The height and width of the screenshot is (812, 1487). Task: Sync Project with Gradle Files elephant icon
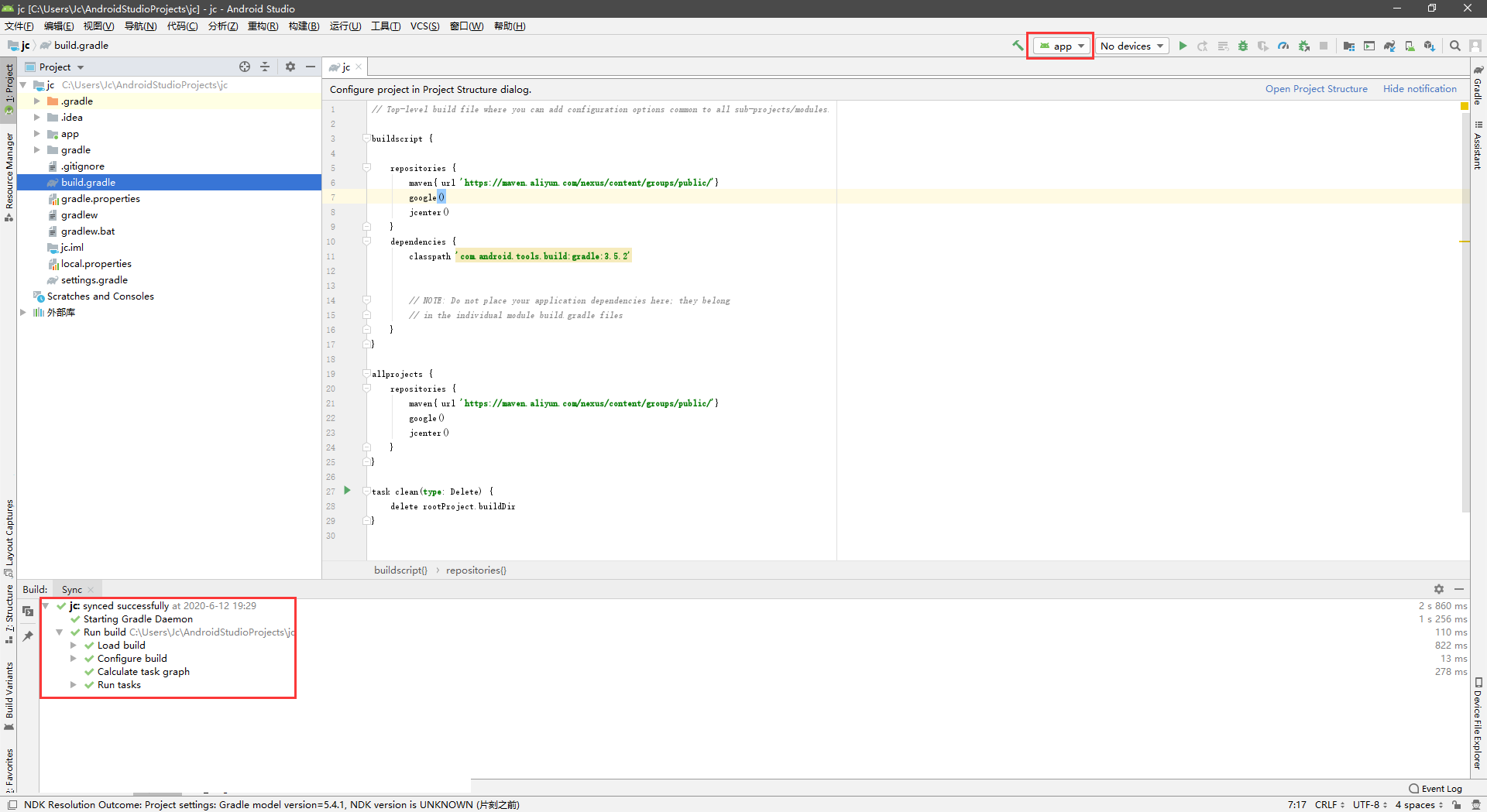click(1389, 46)
